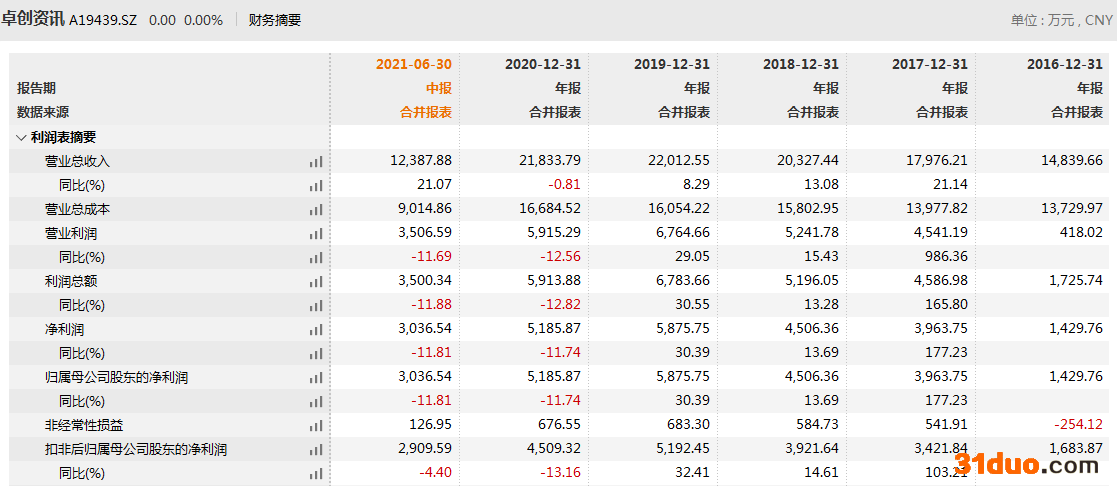Open the chart icon for 营业总成本
This screenshot has height=486, width=1117.
click(x=316, y=209)
